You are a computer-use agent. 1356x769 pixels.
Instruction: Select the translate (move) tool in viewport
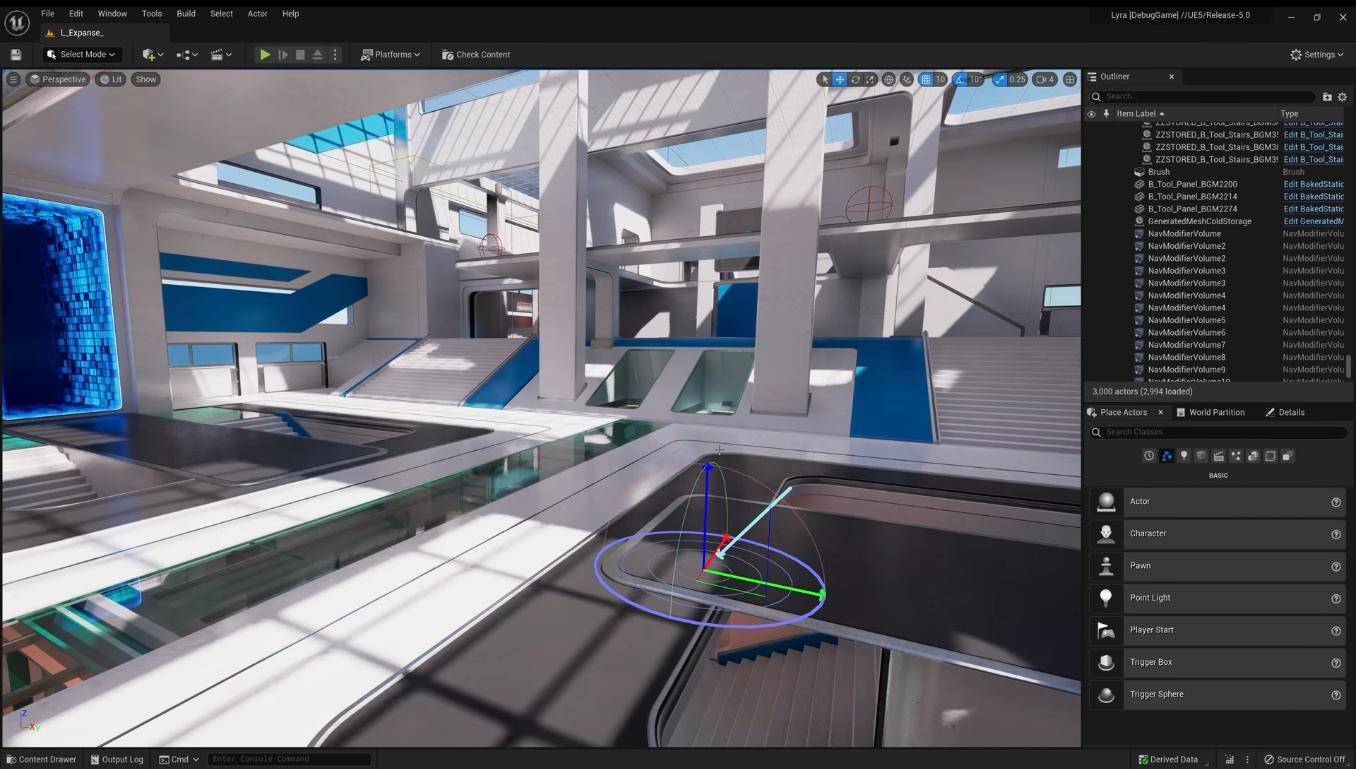[x=840, y=79]
